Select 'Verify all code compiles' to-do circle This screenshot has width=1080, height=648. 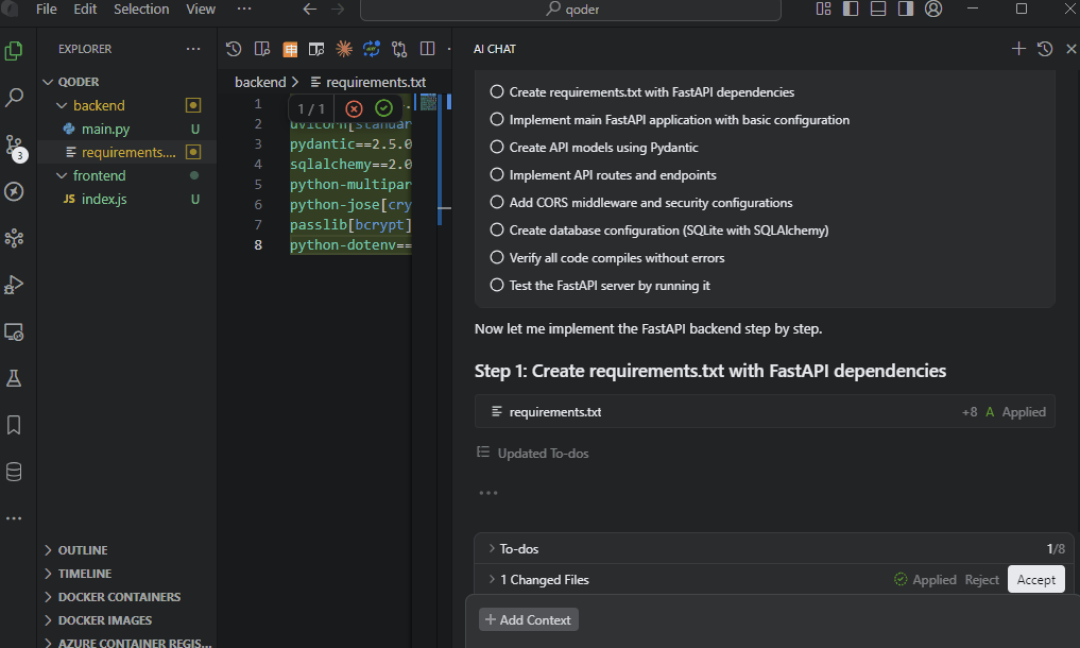click(497, 257)
